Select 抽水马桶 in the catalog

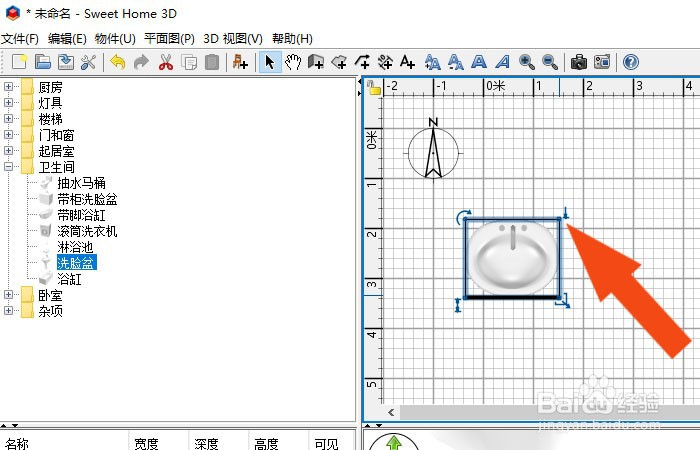pyautogui.click(x=81, y=183)
